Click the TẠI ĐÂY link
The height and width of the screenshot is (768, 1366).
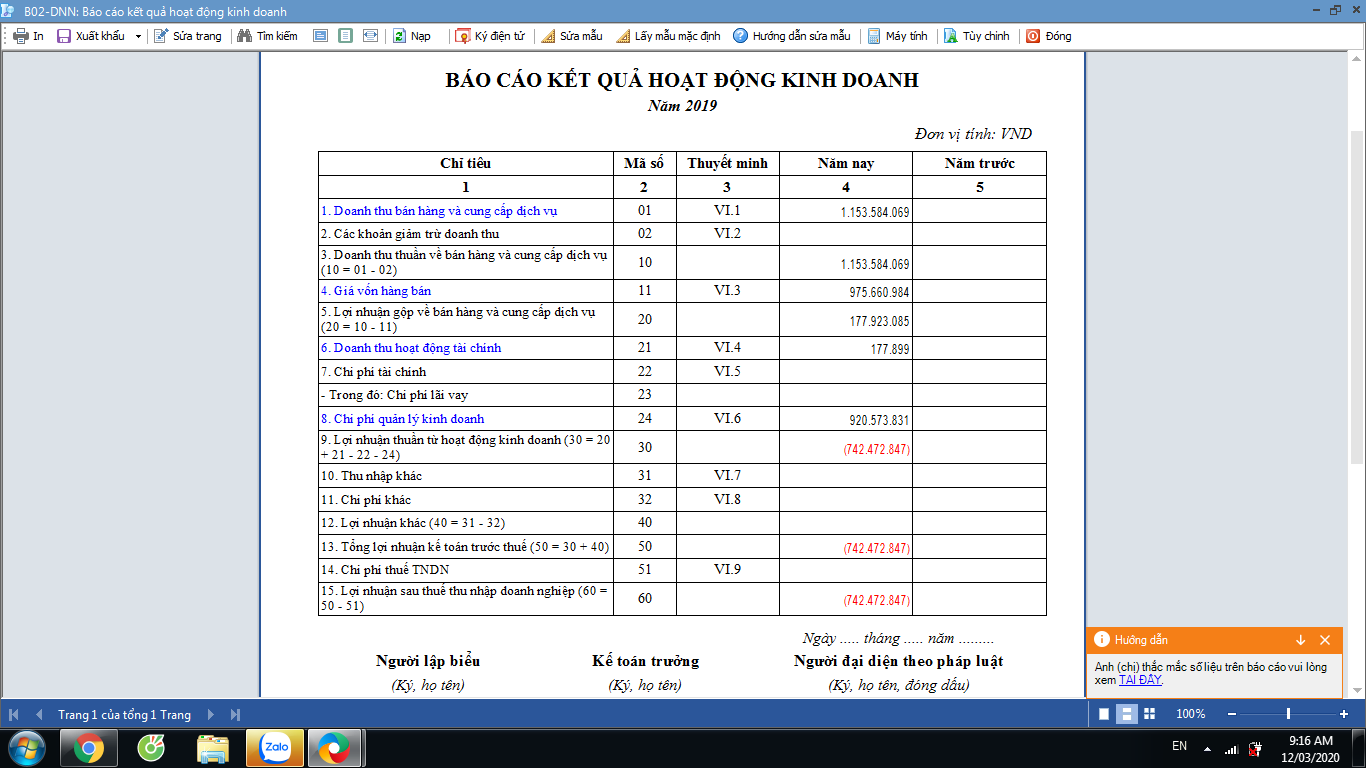pos(1140,680)
